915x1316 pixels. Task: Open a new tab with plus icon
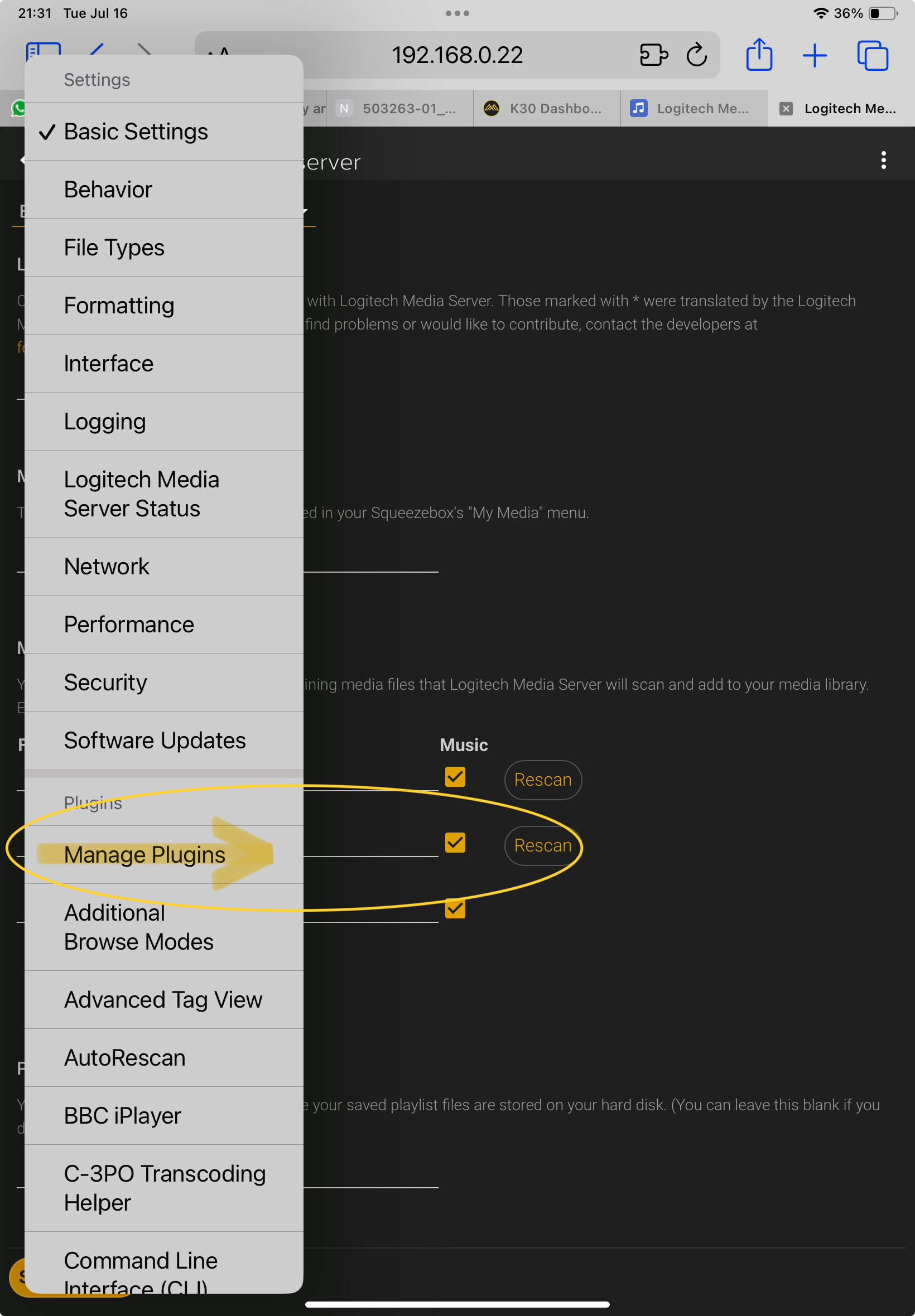(x=814, y=56)
